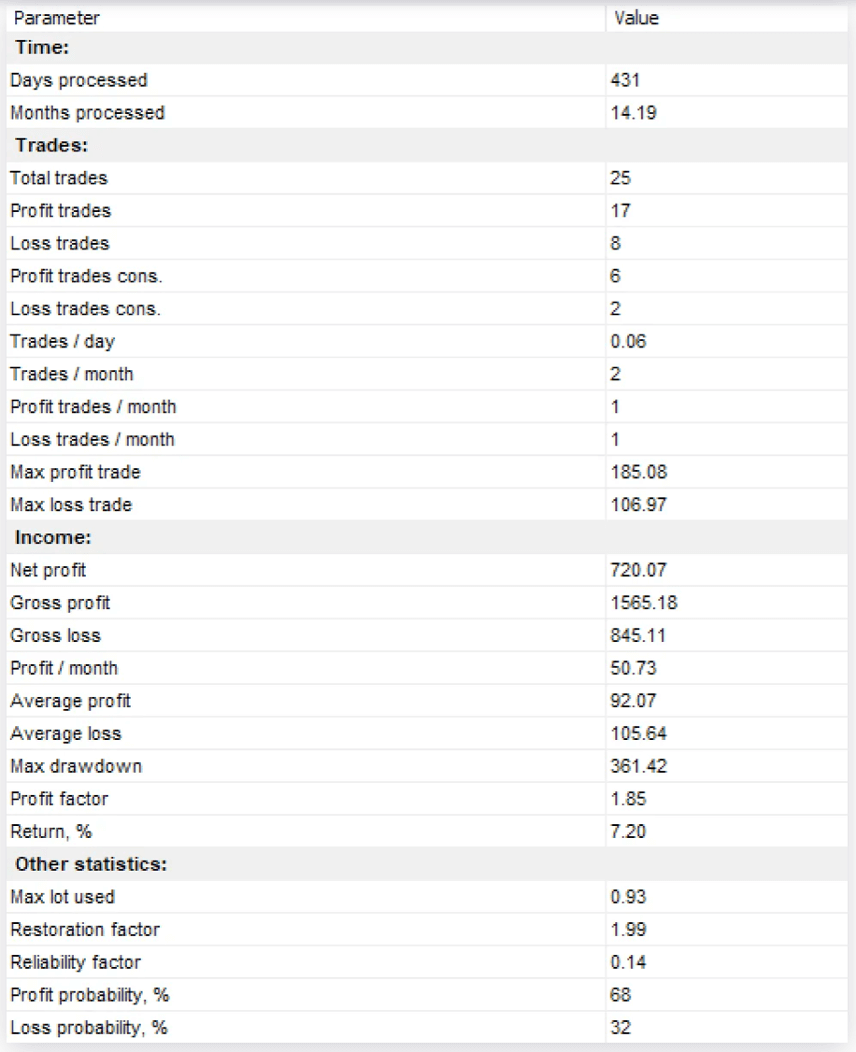856x1052 pixels.
Task: Select the Profit trades value 17
Action: 620,211
